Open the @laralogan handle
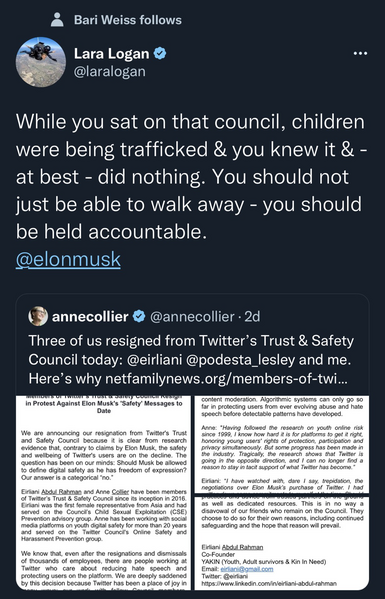 [109, 71]
